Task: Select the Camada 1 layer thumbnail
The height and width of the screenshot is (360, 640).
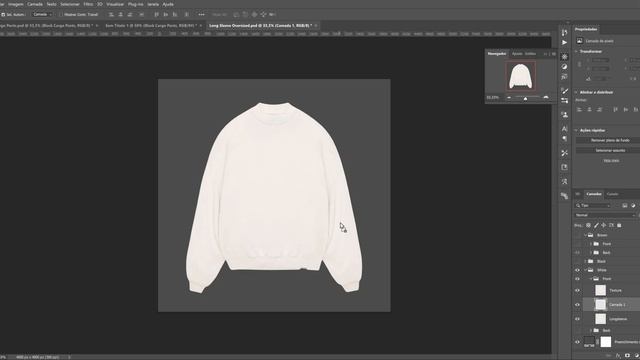Action: (600, 304)
